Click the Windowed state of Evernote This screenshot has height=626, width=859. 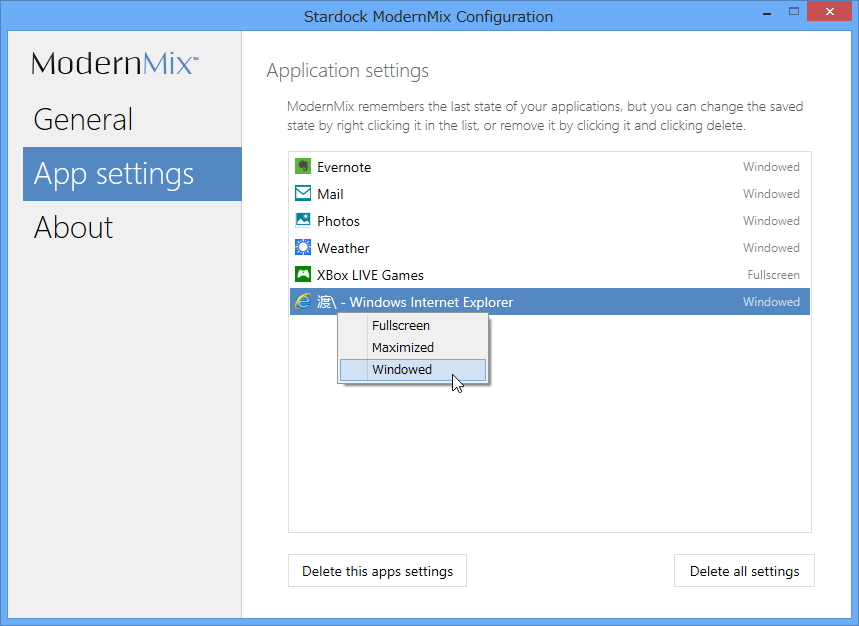[771, 166]
